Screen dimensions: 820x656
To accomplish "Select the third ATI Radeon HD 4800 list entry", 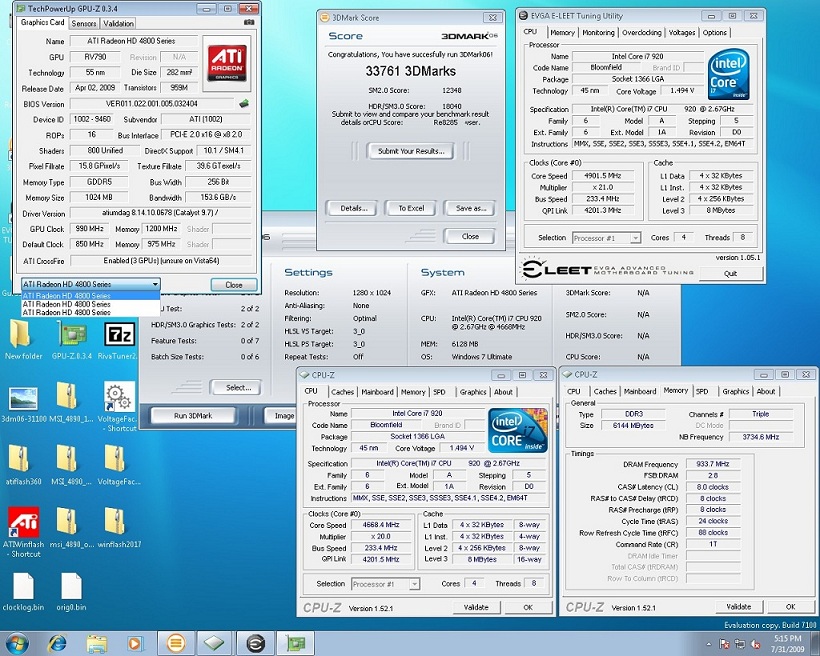I will pos(90,312).
